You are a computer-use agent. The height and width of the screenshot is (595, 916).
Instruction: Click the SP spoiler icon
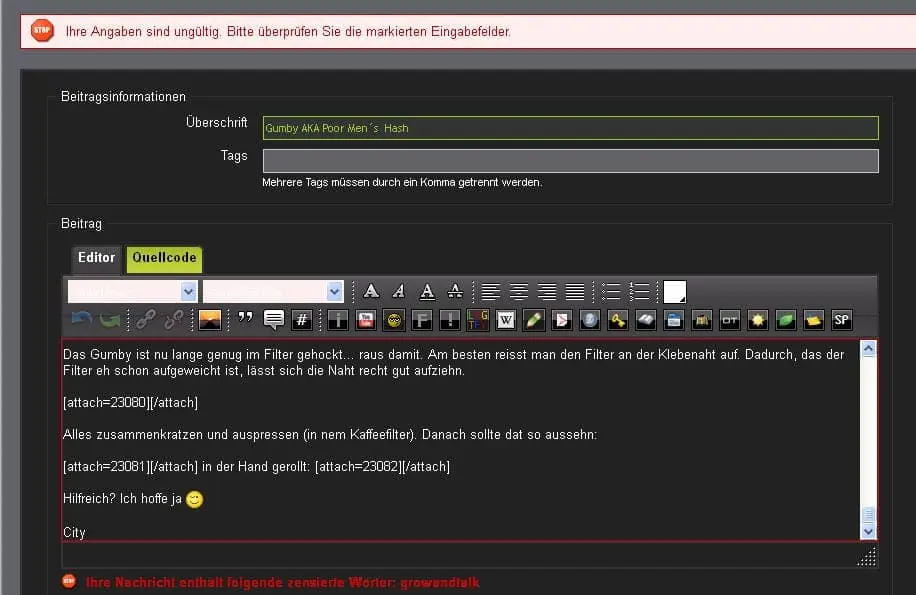click(x=842, y=320)
